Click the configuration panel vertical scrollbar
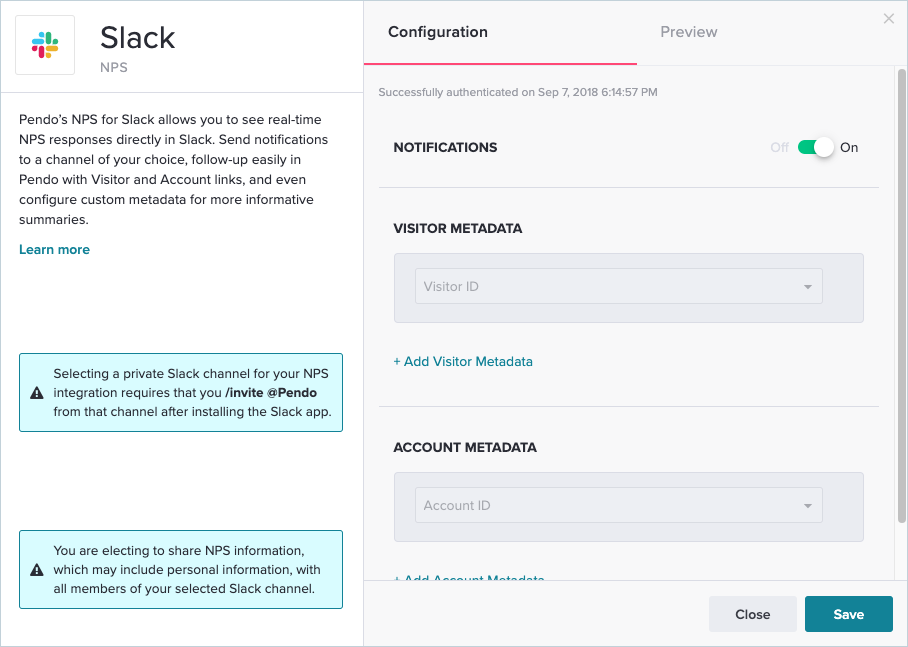This screenshot has width=908, height=647. pos(901,300)
